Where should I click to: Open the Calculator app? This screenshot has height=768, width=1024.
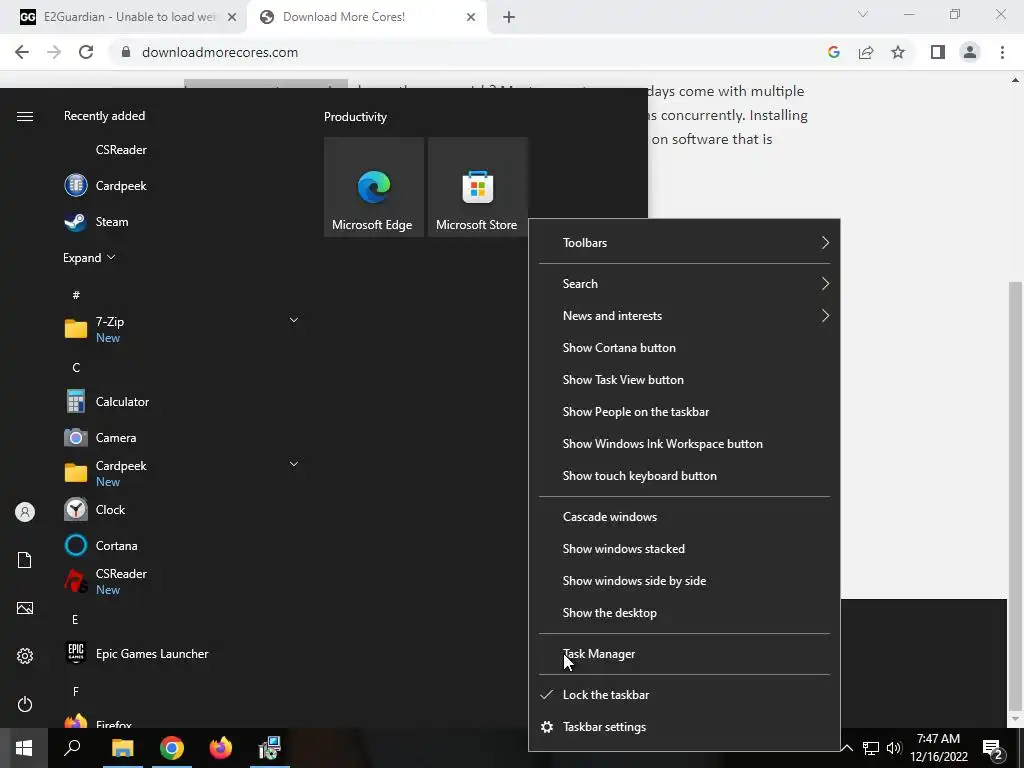[122, 402]
